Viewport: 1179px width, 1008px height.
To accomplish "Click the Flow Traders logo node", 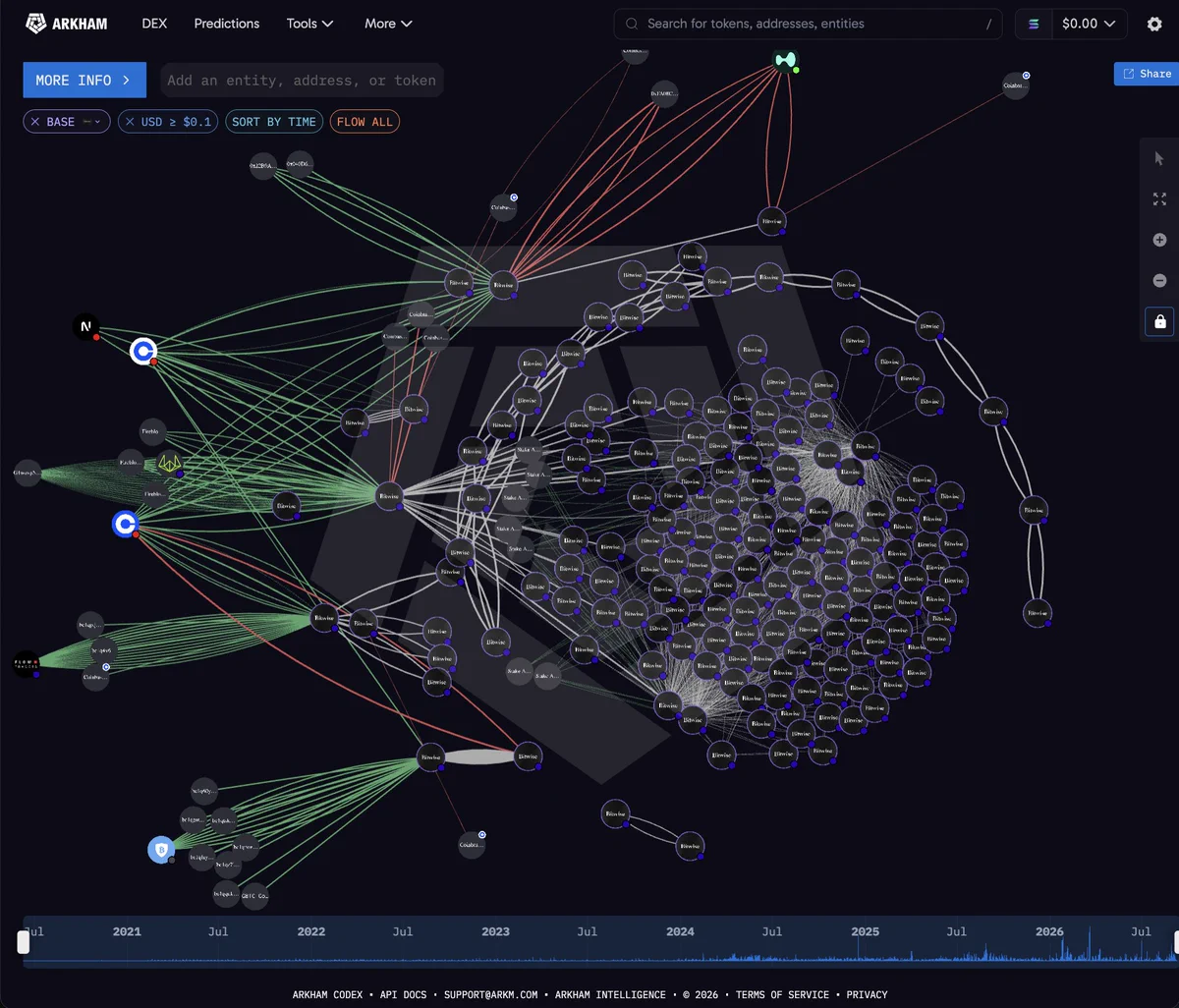I will pos(27,664).
